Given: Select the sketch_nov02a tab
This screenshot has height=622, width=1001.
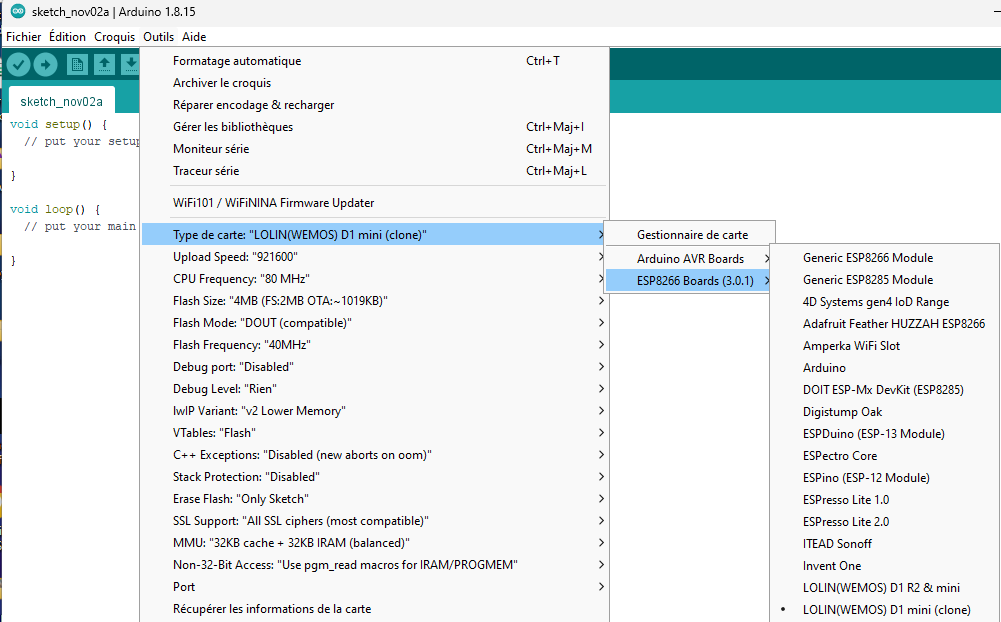Looking at the screenshot, I should pyautogui.click(x=61, y=102).
